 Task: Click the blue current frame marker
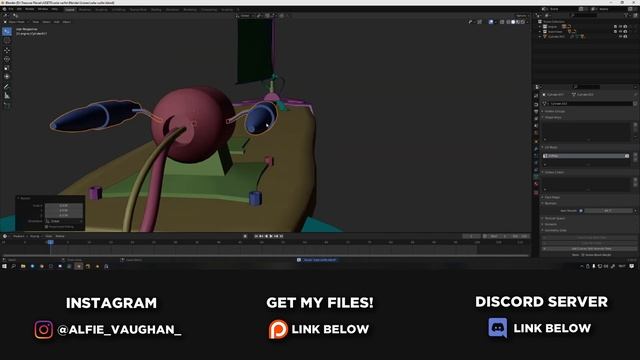pyautogui.click(x=50, y=242)
